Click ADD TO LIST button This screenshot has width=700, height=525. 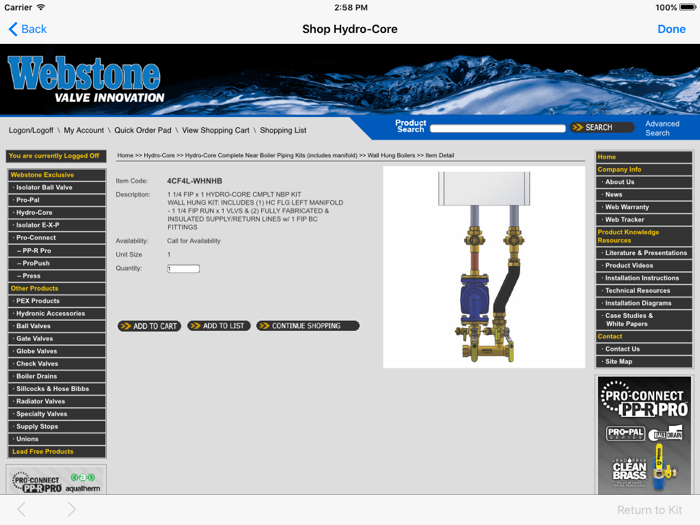[219, 326]
